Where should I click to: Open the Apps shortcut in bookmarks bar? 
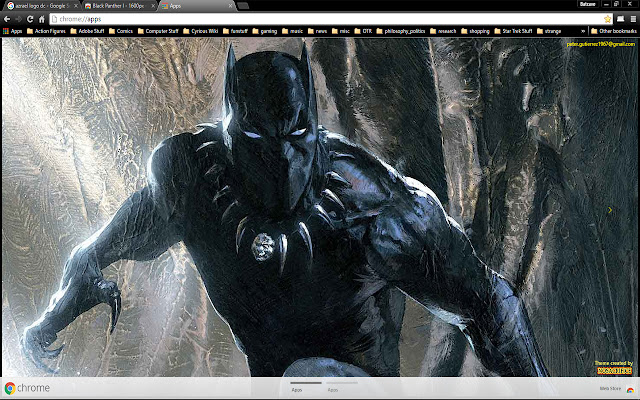[13, 31]
